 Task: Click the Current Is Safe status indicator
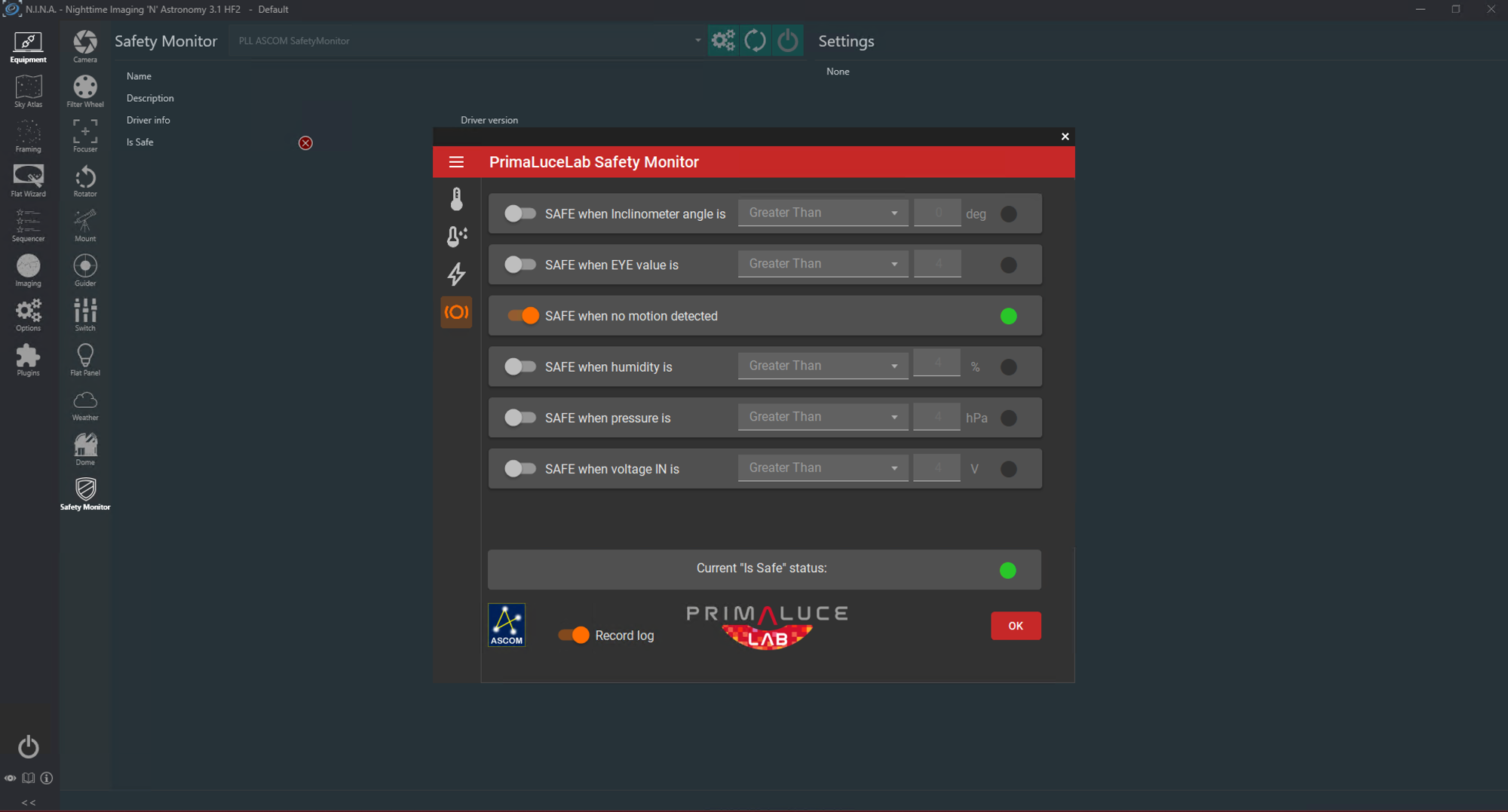1007,570
